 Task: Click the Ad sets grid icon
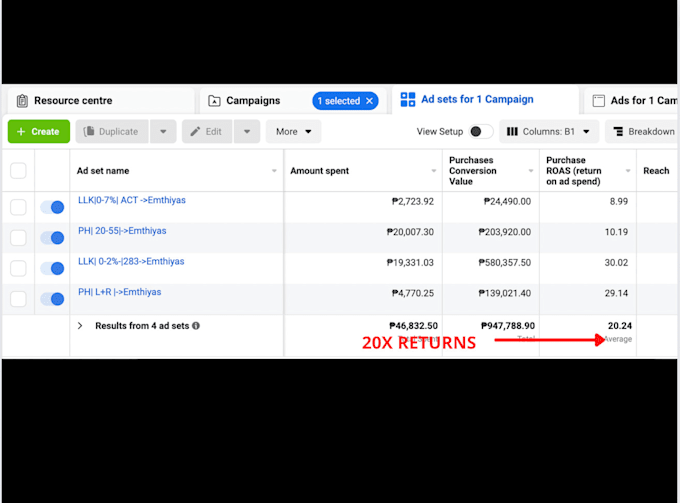tap(408, 99)
